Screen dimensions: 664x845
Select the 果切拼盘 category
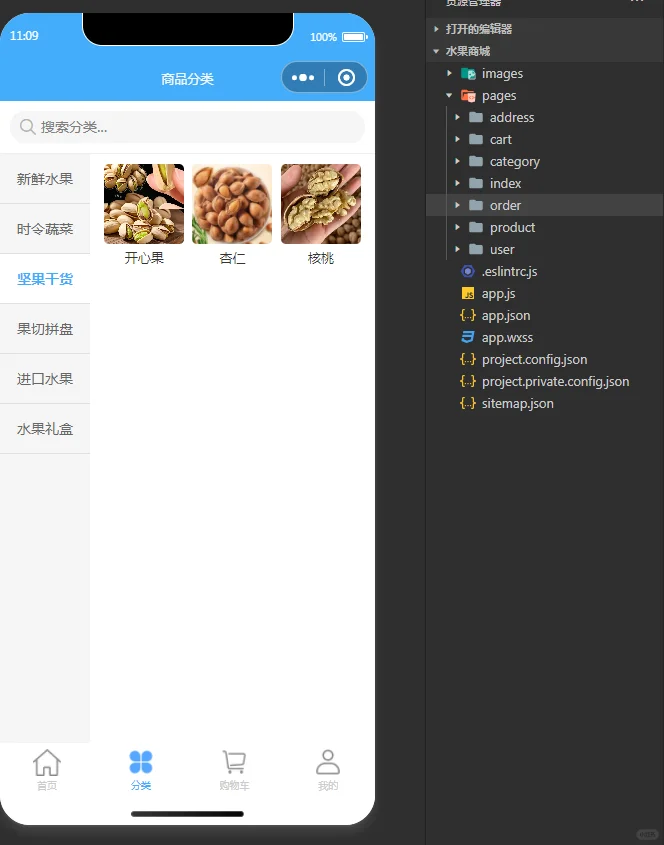[x=45, y=329]
